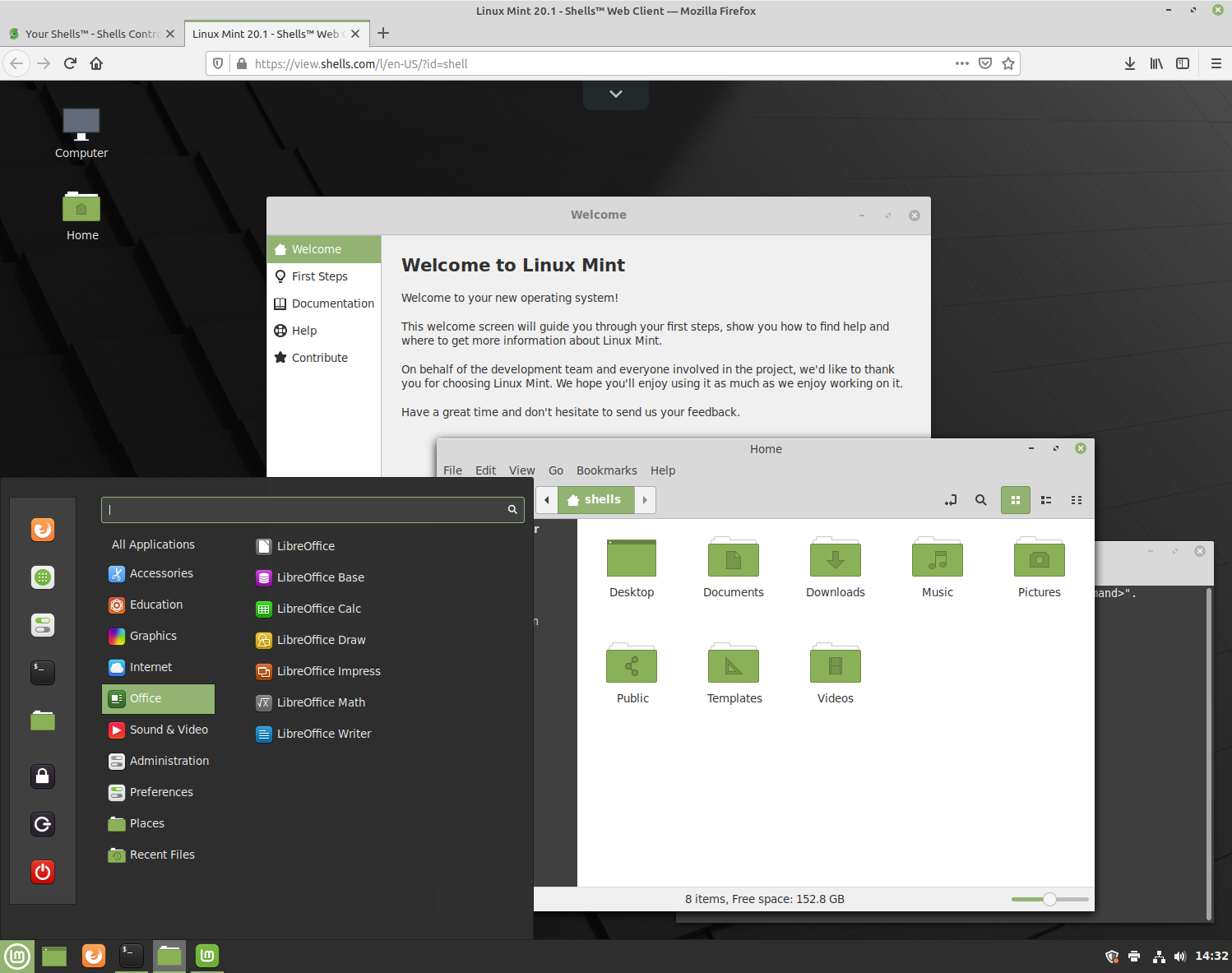Select First Steps in Welcome sidebar
The width and height of the screenshot is (1232, 973).
pyautogui.click(x=324, y=276)
